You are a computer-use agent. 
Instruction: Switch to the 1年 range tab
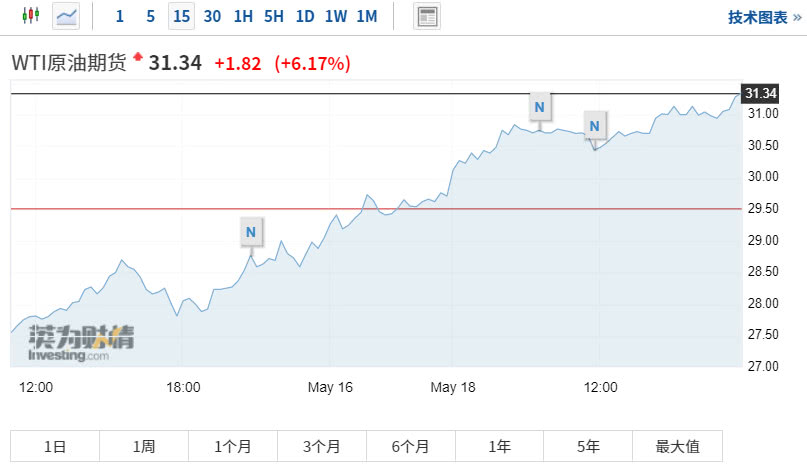[499, 447]
